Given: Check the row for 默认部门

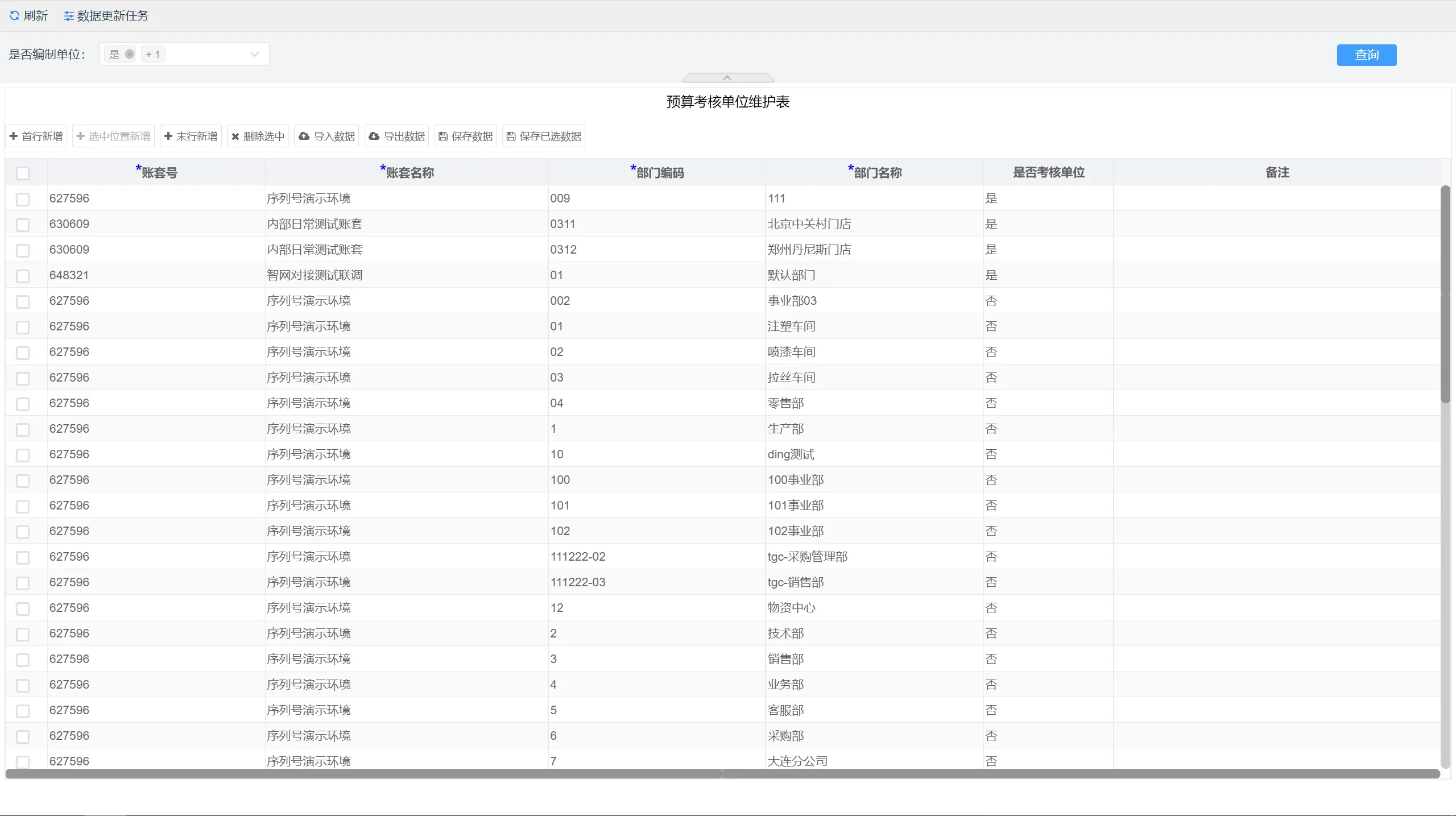Looking at the screenshot, I should pos(23,276).
